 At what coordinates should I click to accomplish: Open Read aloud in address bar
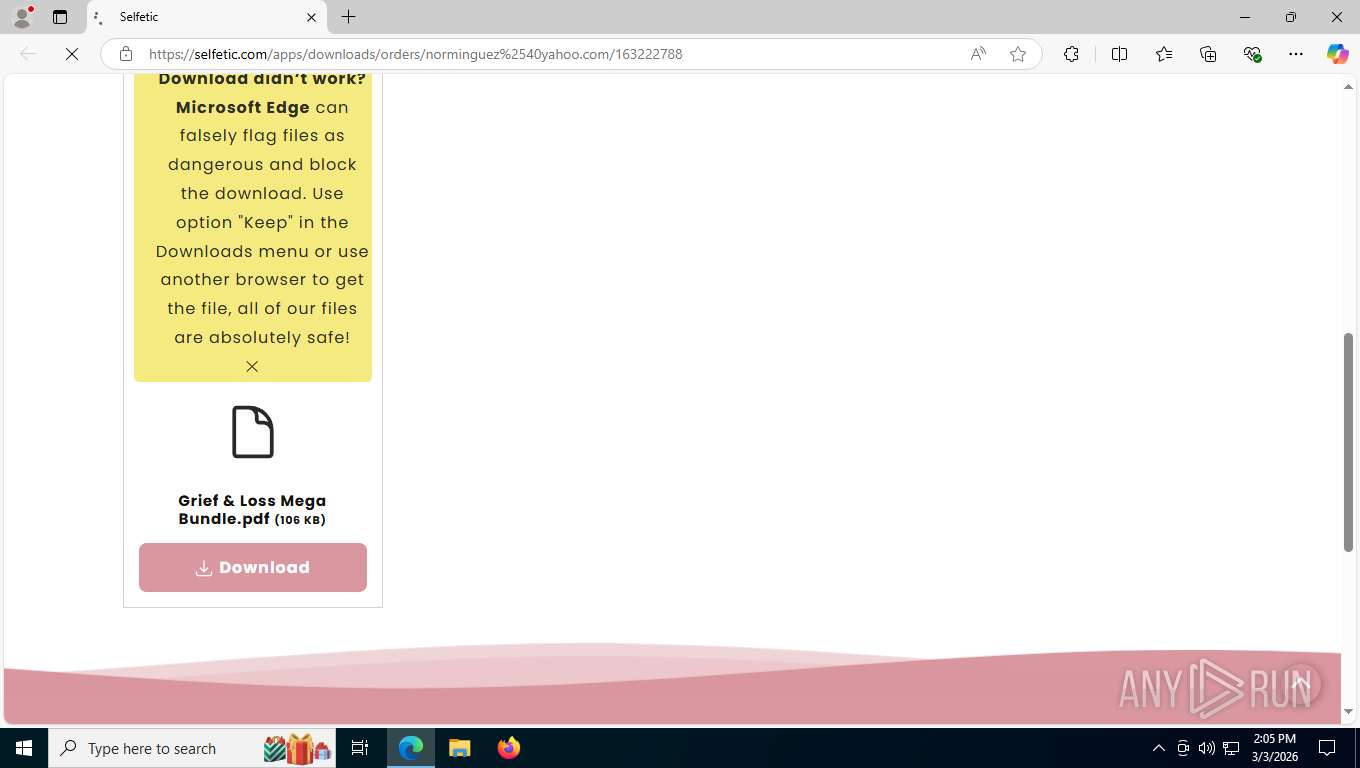click(978, 54)
